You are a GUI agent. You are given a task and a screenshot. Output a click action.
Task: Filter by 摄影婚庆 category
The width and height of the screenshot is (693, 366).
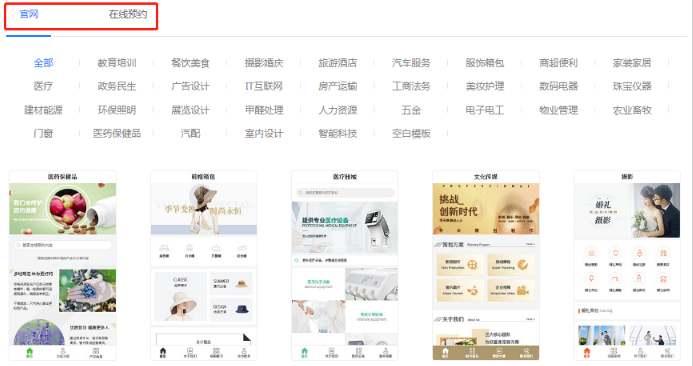click(264, 63)
